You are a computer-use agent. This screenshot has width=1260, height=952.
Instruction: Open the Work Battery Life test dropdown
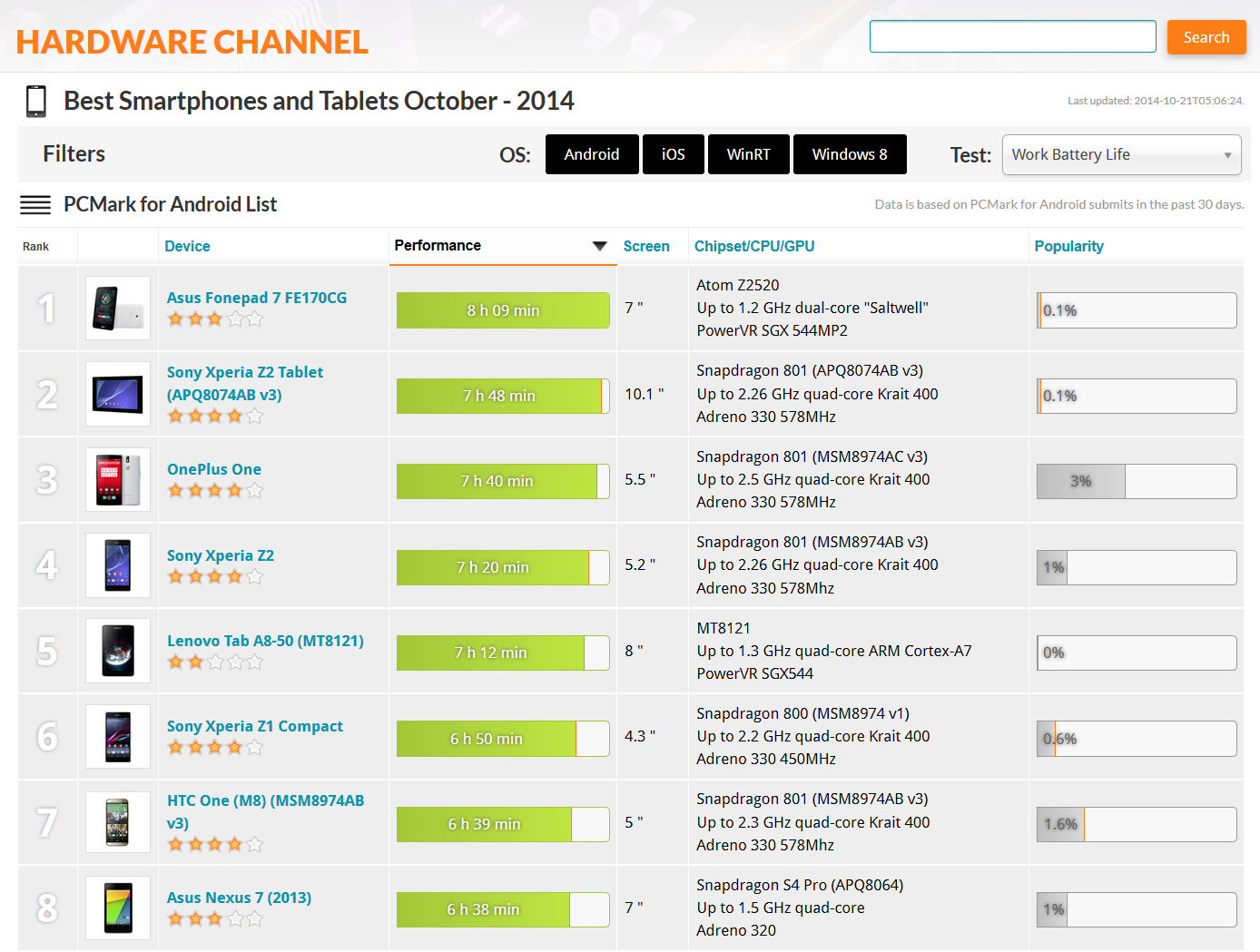[x=1121, y=155]
